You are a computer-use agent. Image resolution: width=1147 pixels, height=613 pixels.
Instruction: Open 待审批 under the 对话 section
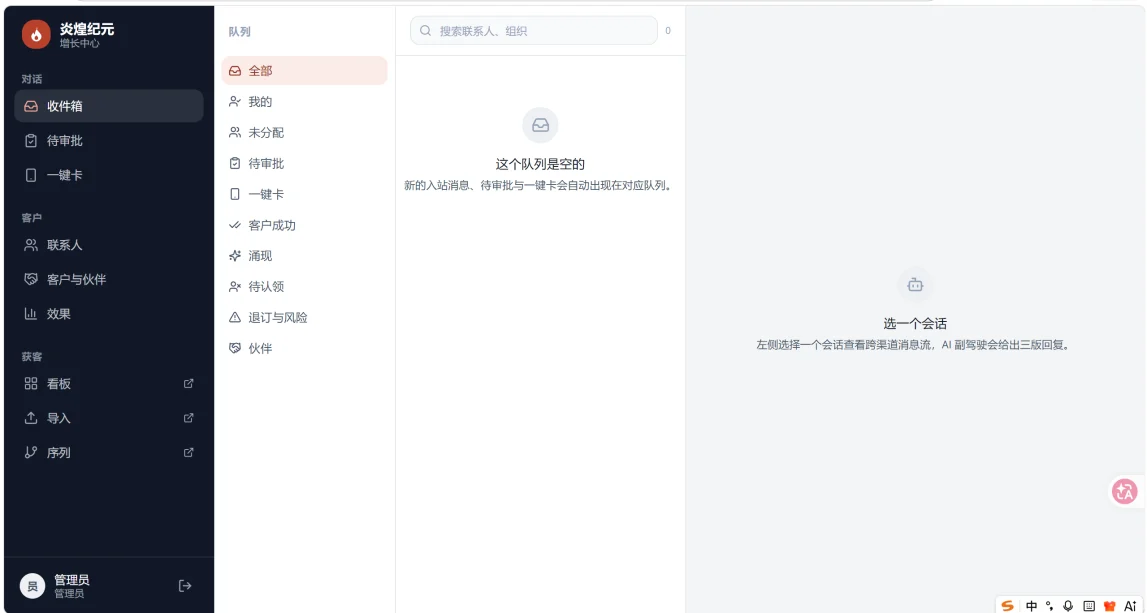(x=109, y=140)
